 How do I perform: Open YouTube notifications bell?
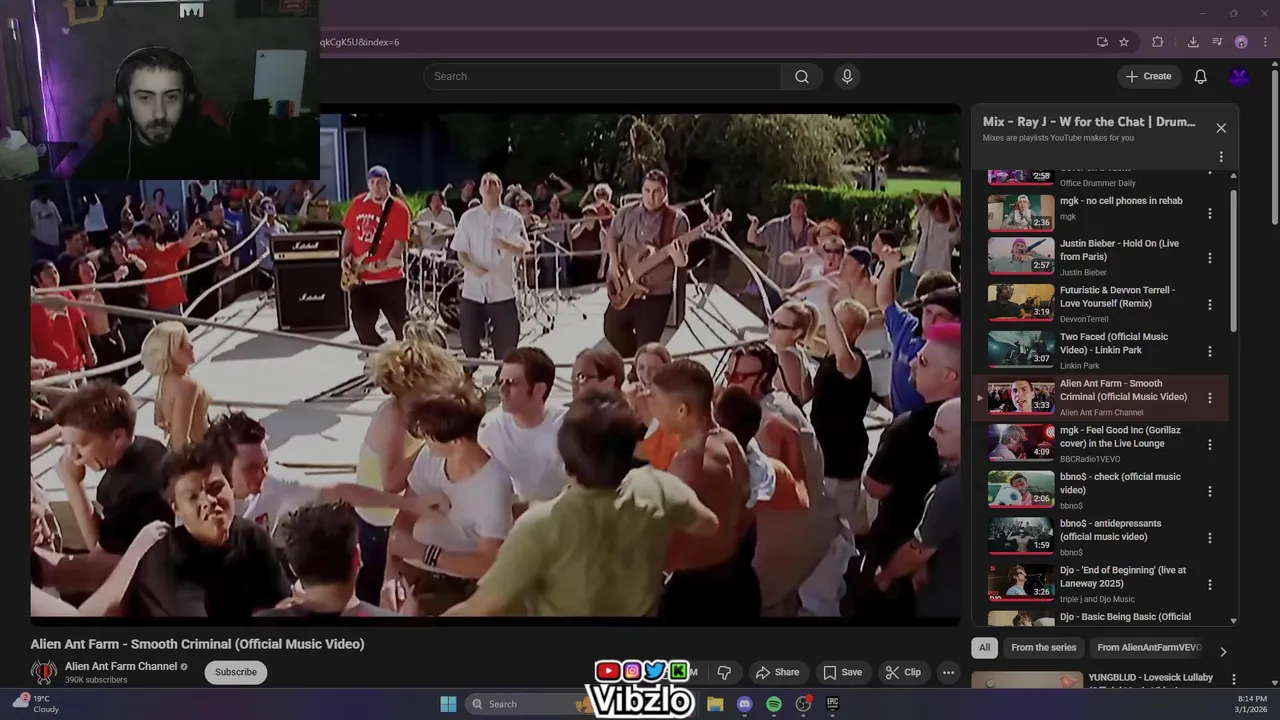pyautogui.click(x=1200, y=76)
